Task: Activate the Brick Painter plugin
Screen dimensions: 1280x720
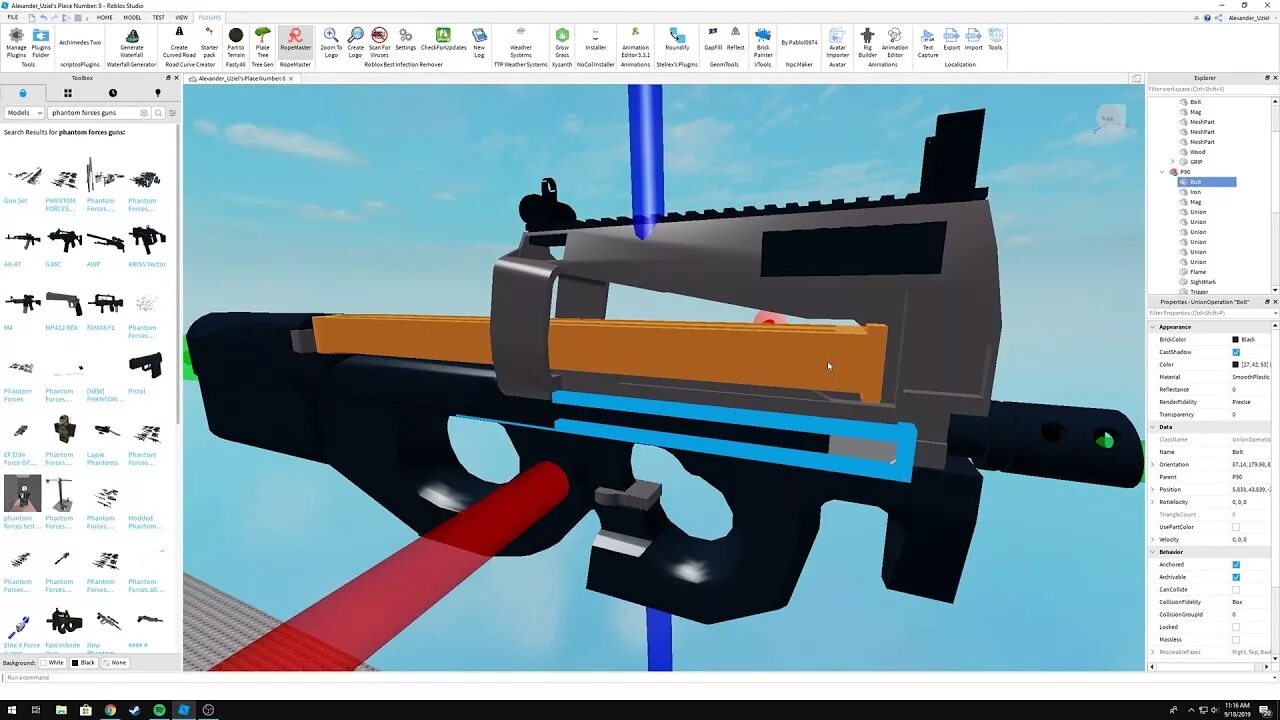Action: coord(763,42)
